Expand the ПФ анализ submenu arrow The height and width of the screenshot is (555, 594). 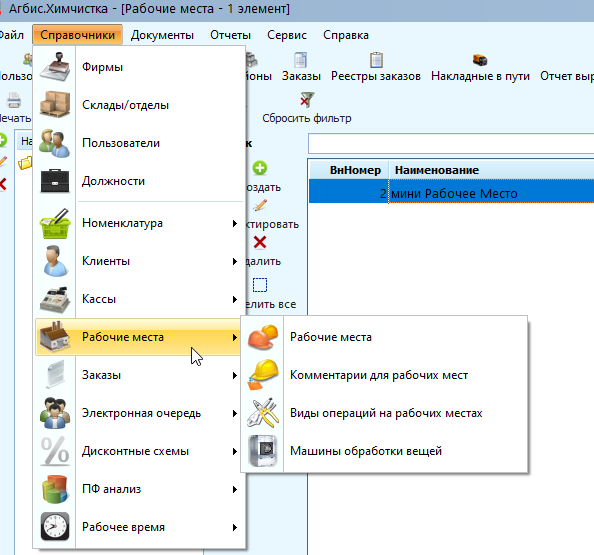coord(235,489)
